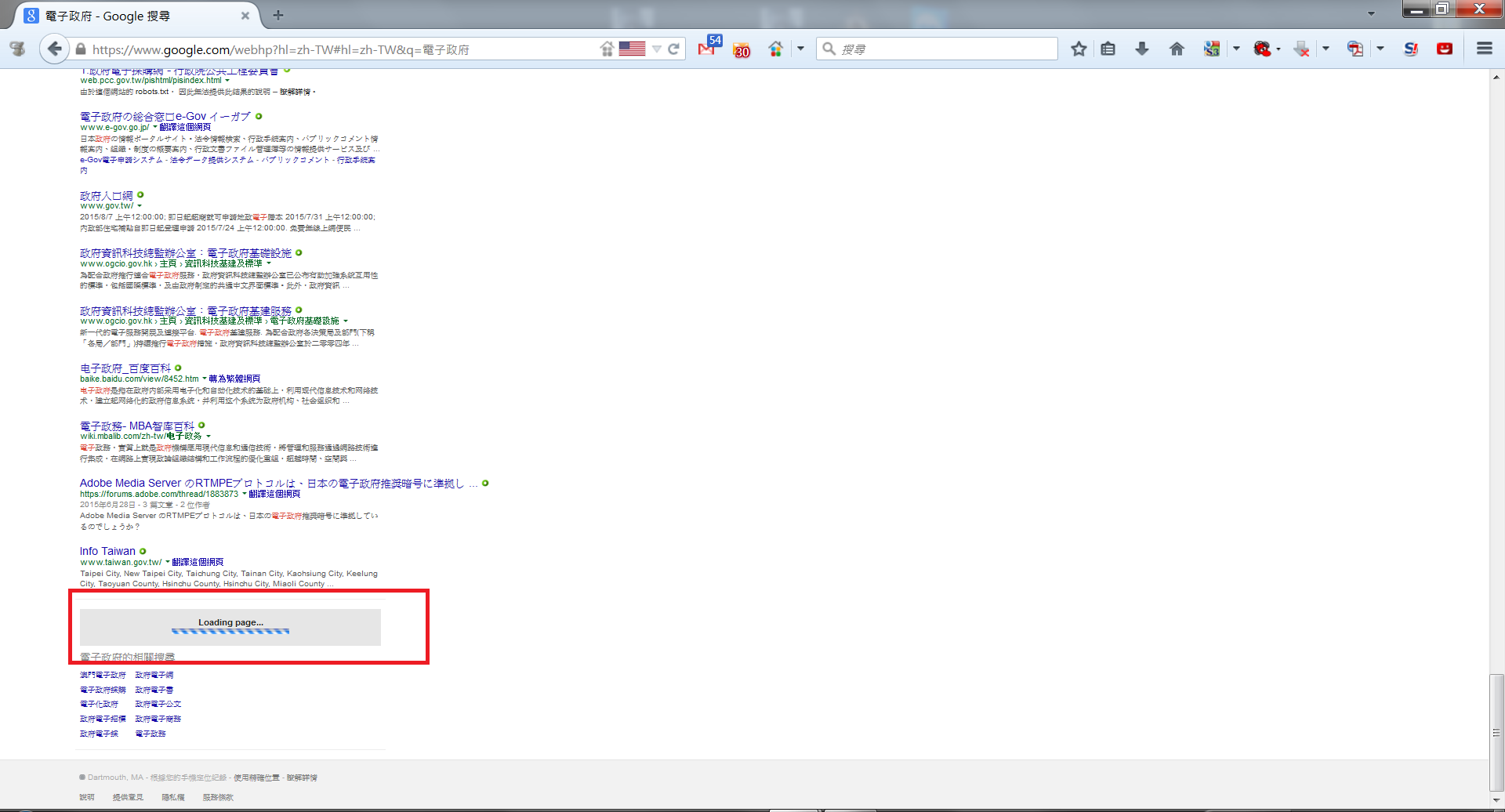Open the 政府入口網 search result

pyautogui.click(x=107, y=195)
